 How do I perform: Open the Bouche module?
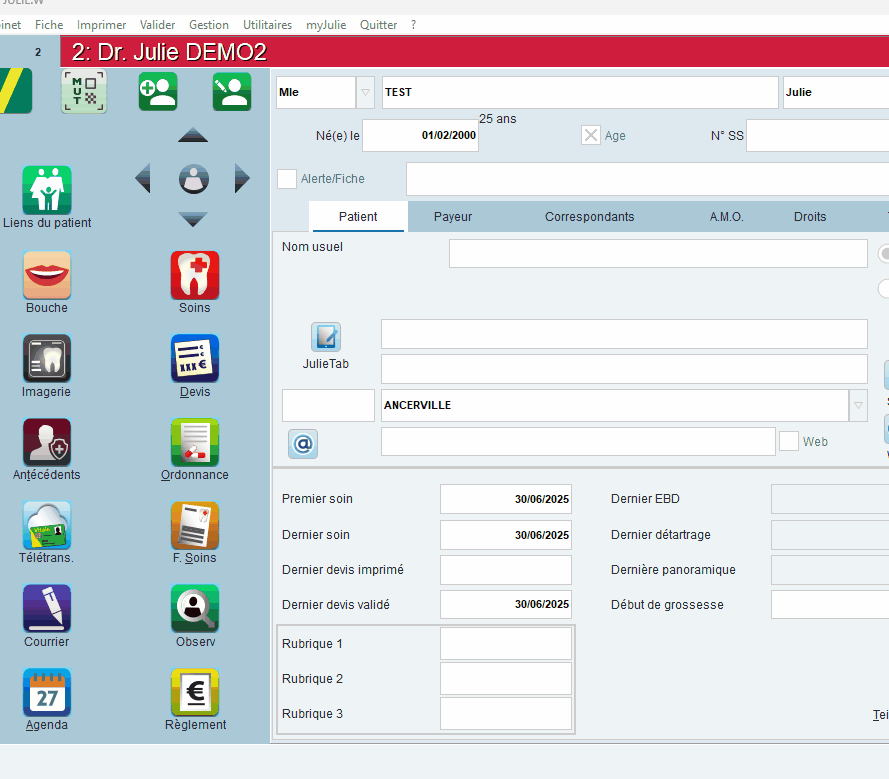pyautogui.click(x=47, y=275)
